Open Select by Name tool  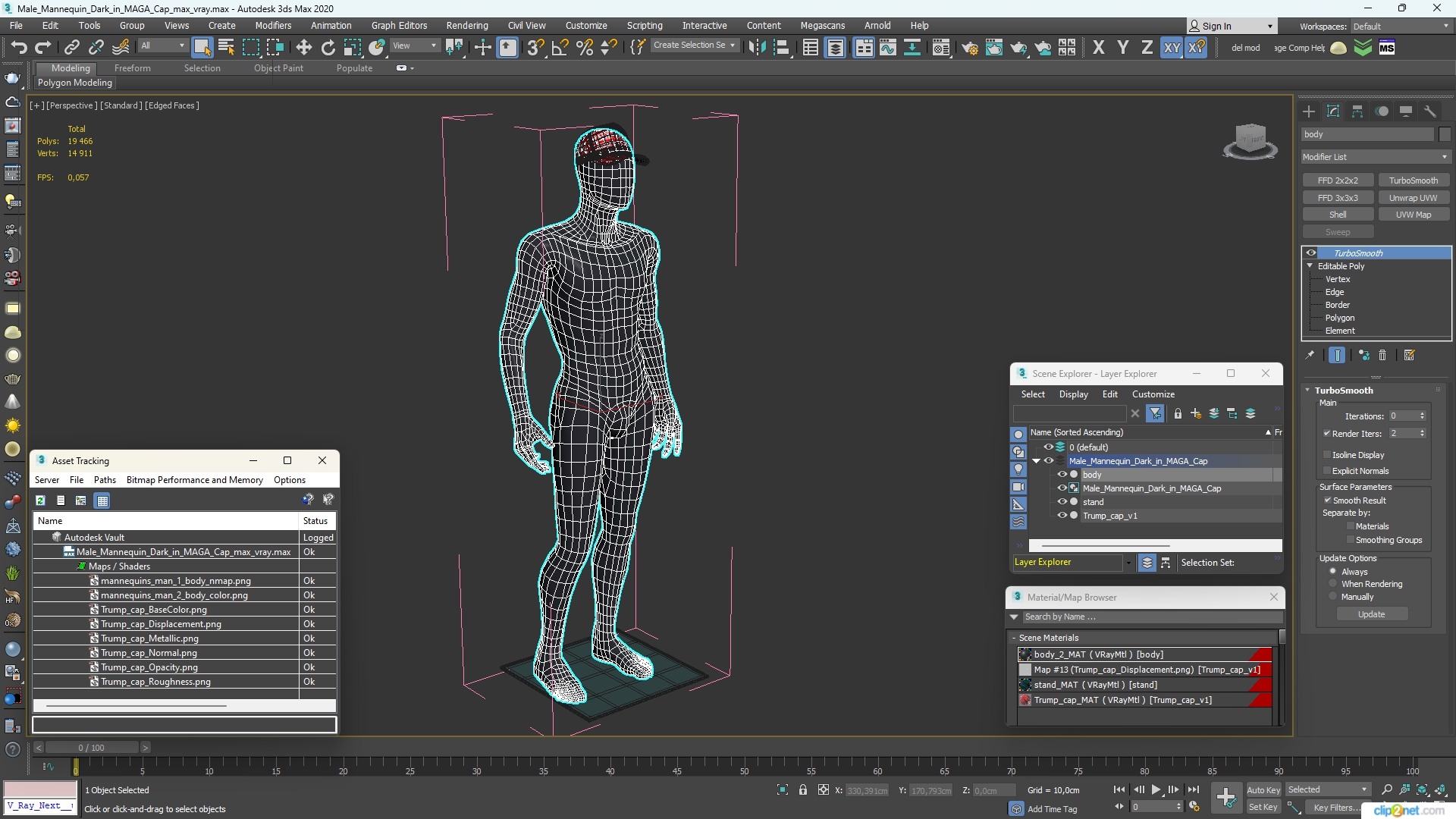(226, 47)
